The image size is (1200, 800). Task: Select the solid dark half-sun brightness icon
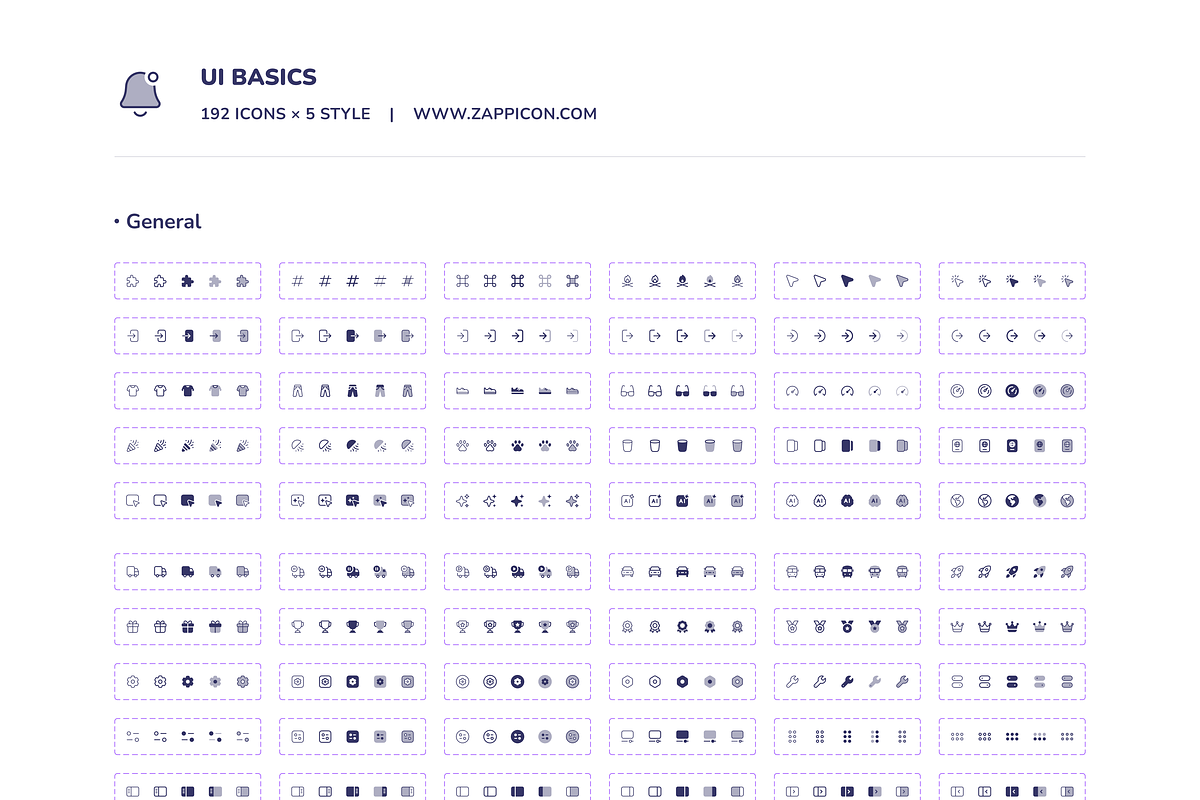point(352,446)
